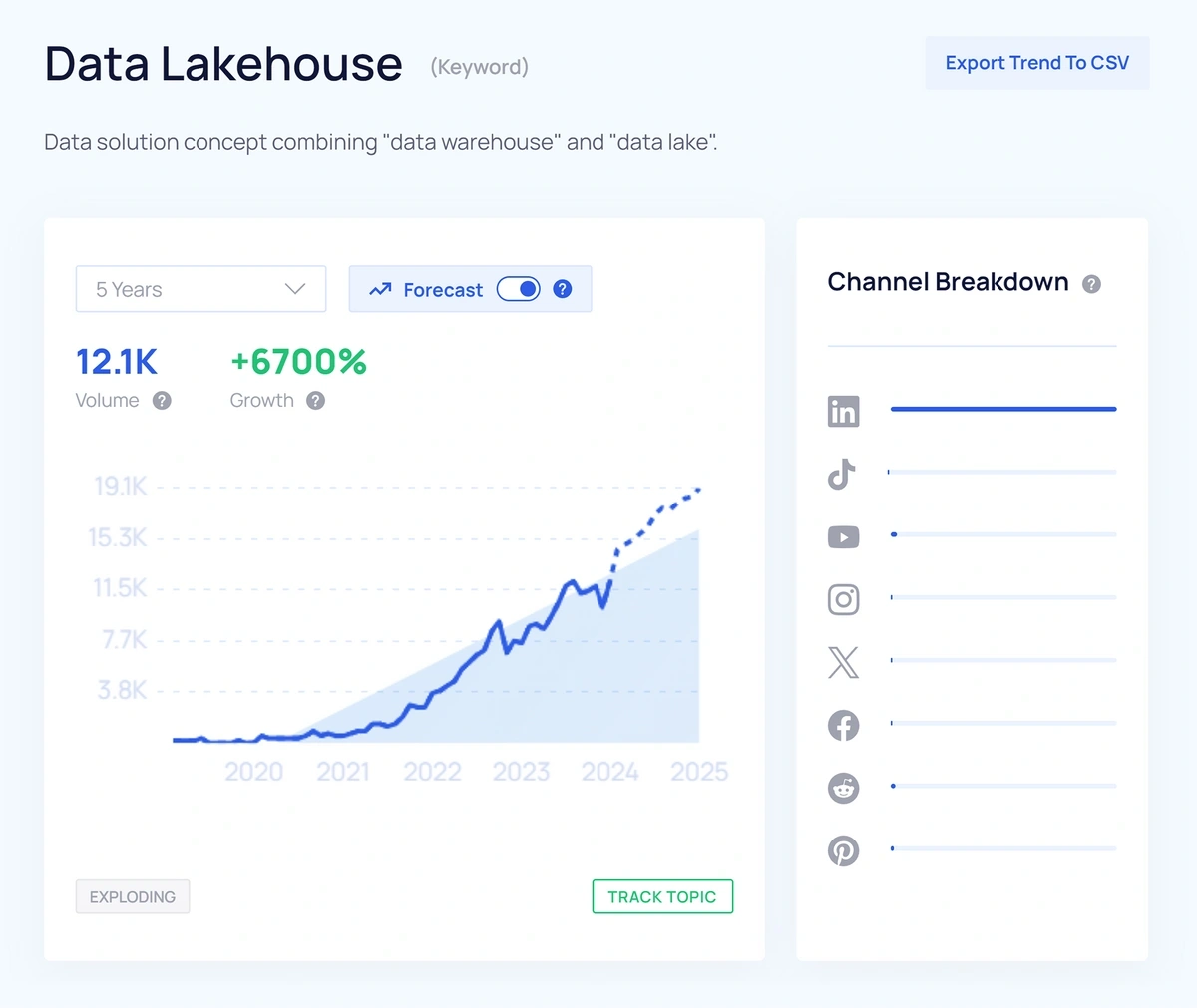Click the Data Lakehouse title
Screen dimensions: 1197x1008
[223, 64]
